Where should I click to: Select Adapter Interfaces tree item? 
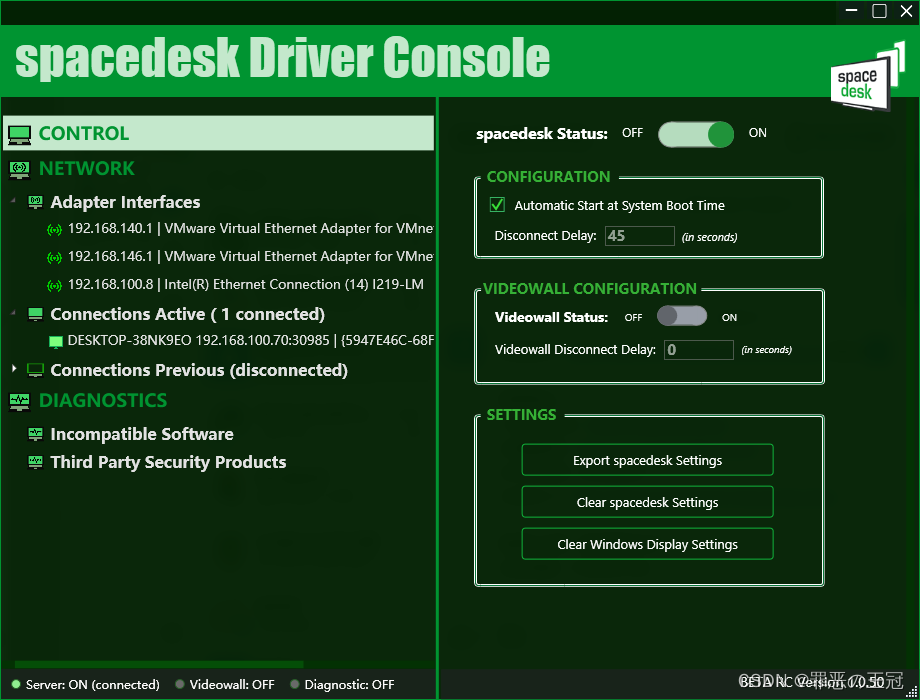125,202
